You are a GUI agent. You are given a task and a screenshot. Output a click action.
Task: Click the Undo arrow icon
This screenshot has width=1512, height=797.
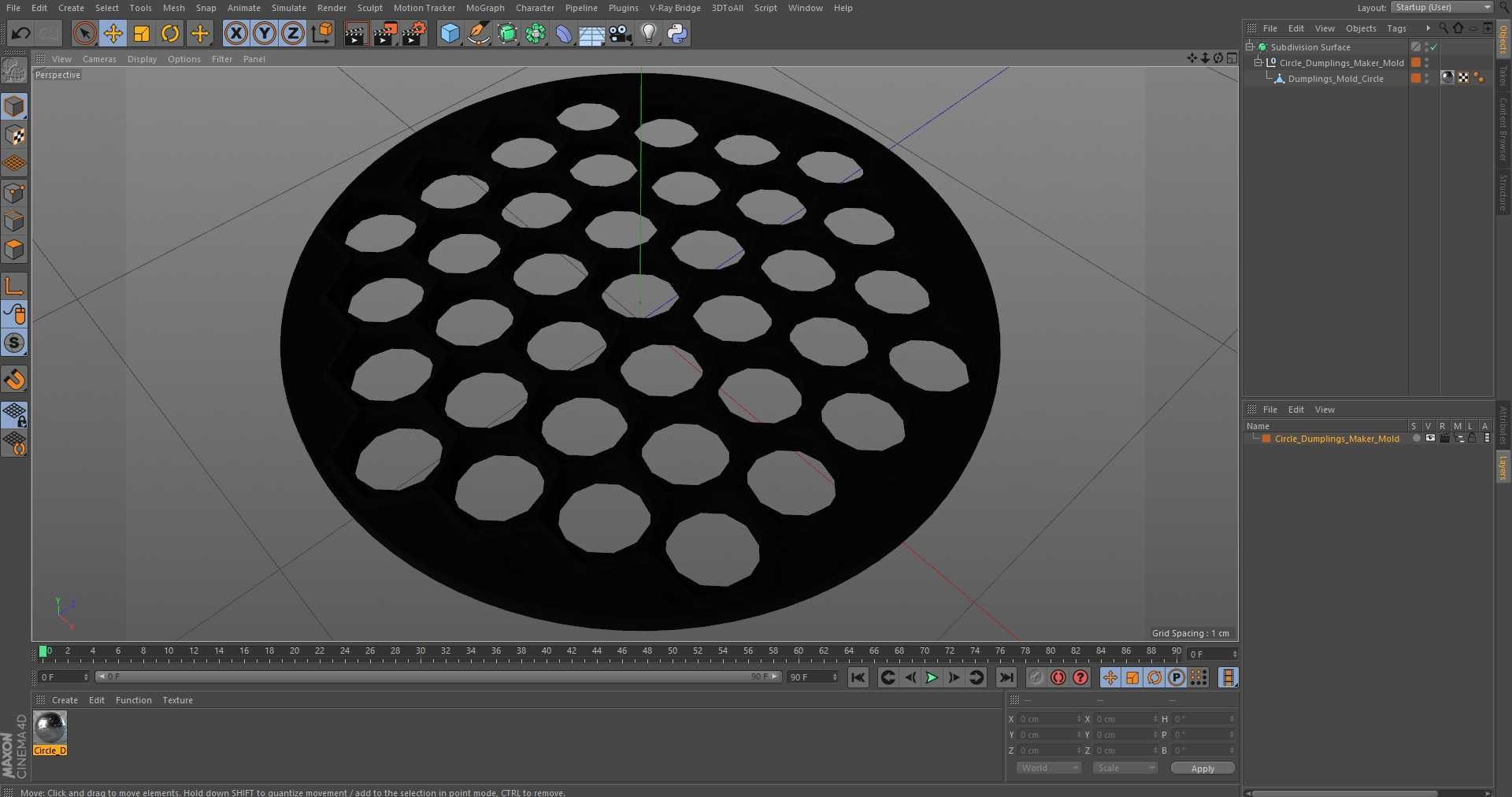(21, 33)
